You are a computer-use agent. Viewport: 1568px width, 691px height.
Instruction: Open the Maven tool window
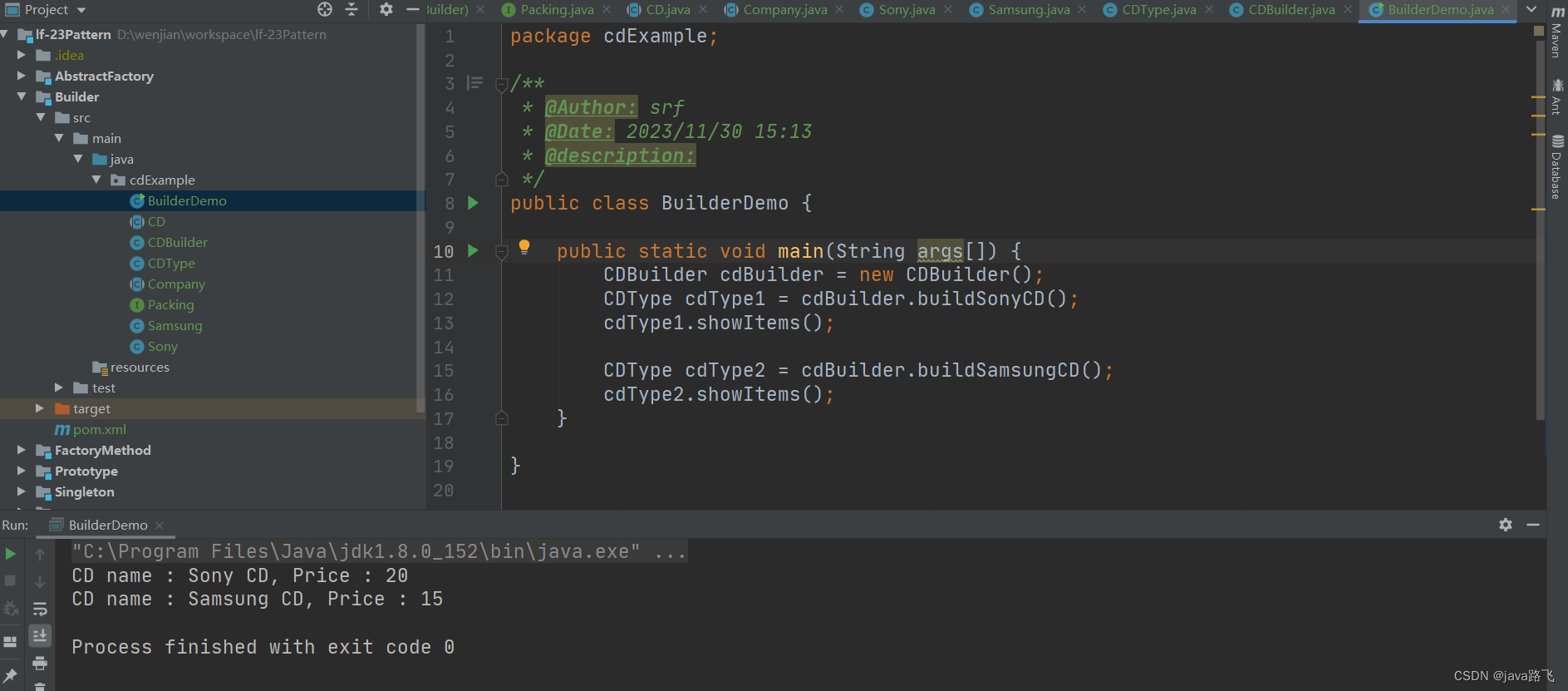click(x=1557, y=32)
